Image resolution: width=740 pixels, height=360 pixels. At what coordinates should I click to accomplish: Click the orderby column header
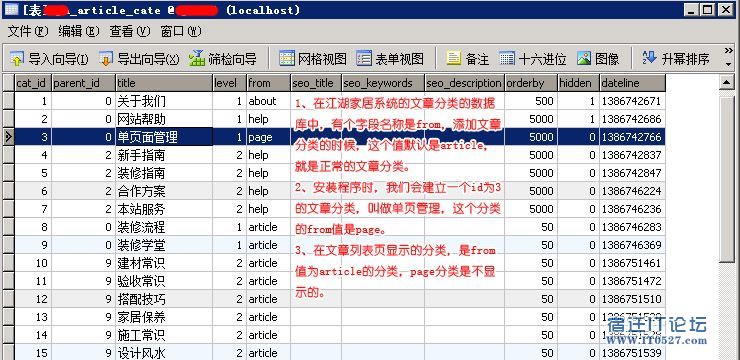[x=531, y=83]
